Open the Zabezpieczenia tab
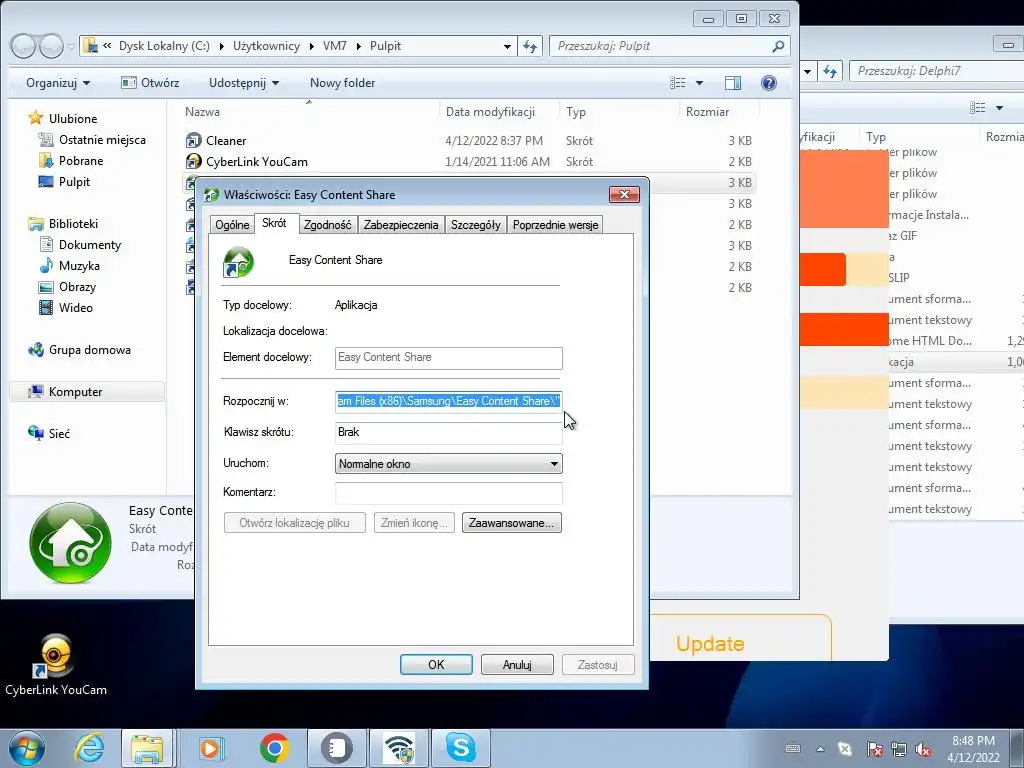This screenshot has height=768, width=1024. click(x=401, y=225)
